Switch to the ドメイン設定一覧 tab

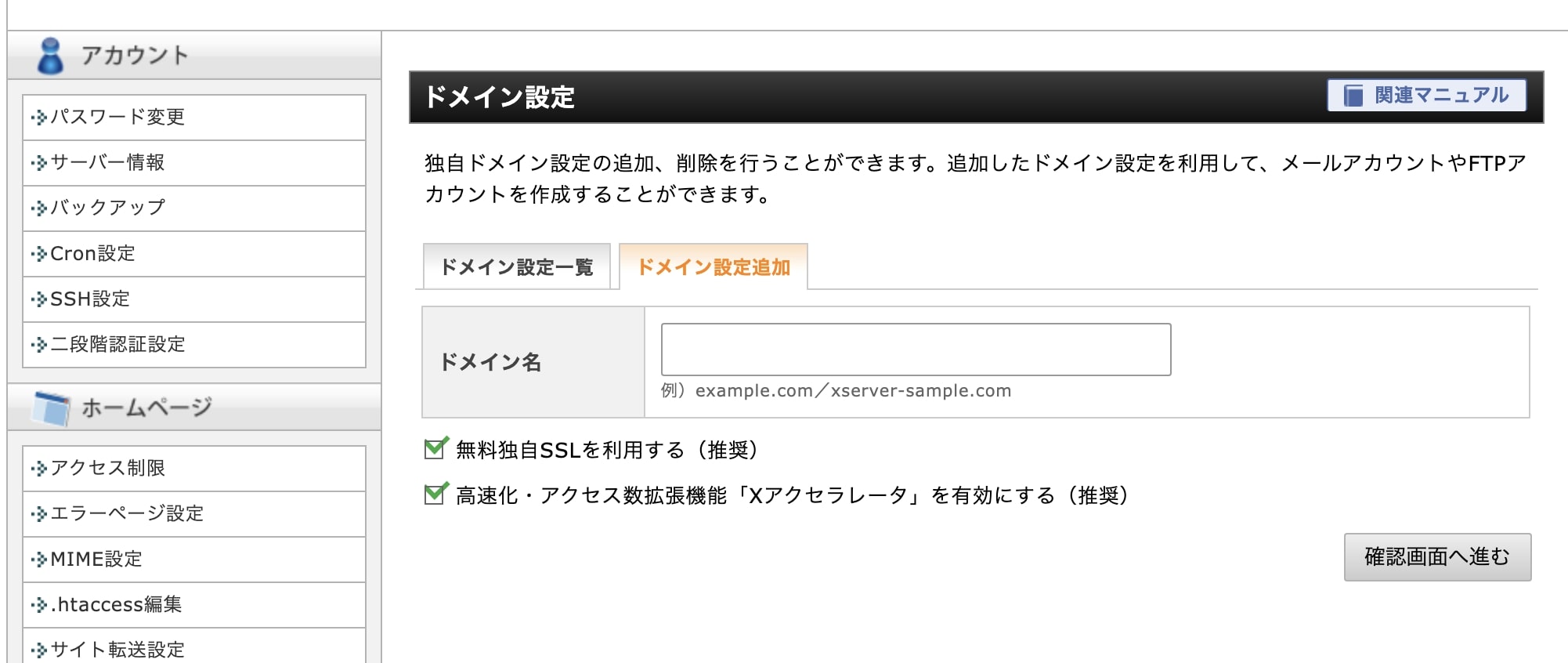516,267
